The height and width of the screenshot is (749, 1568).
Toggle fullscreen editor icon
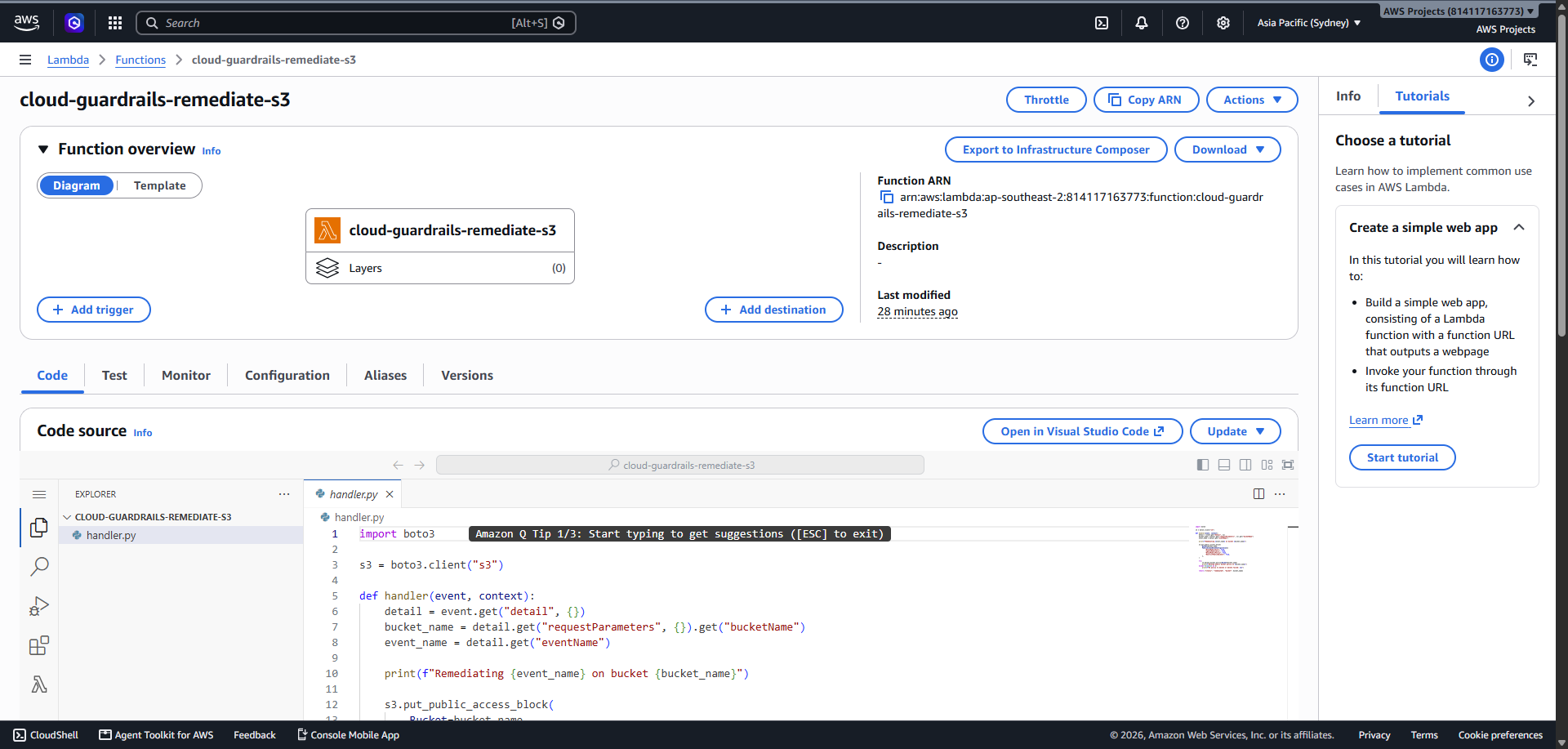pos(1288,465)
